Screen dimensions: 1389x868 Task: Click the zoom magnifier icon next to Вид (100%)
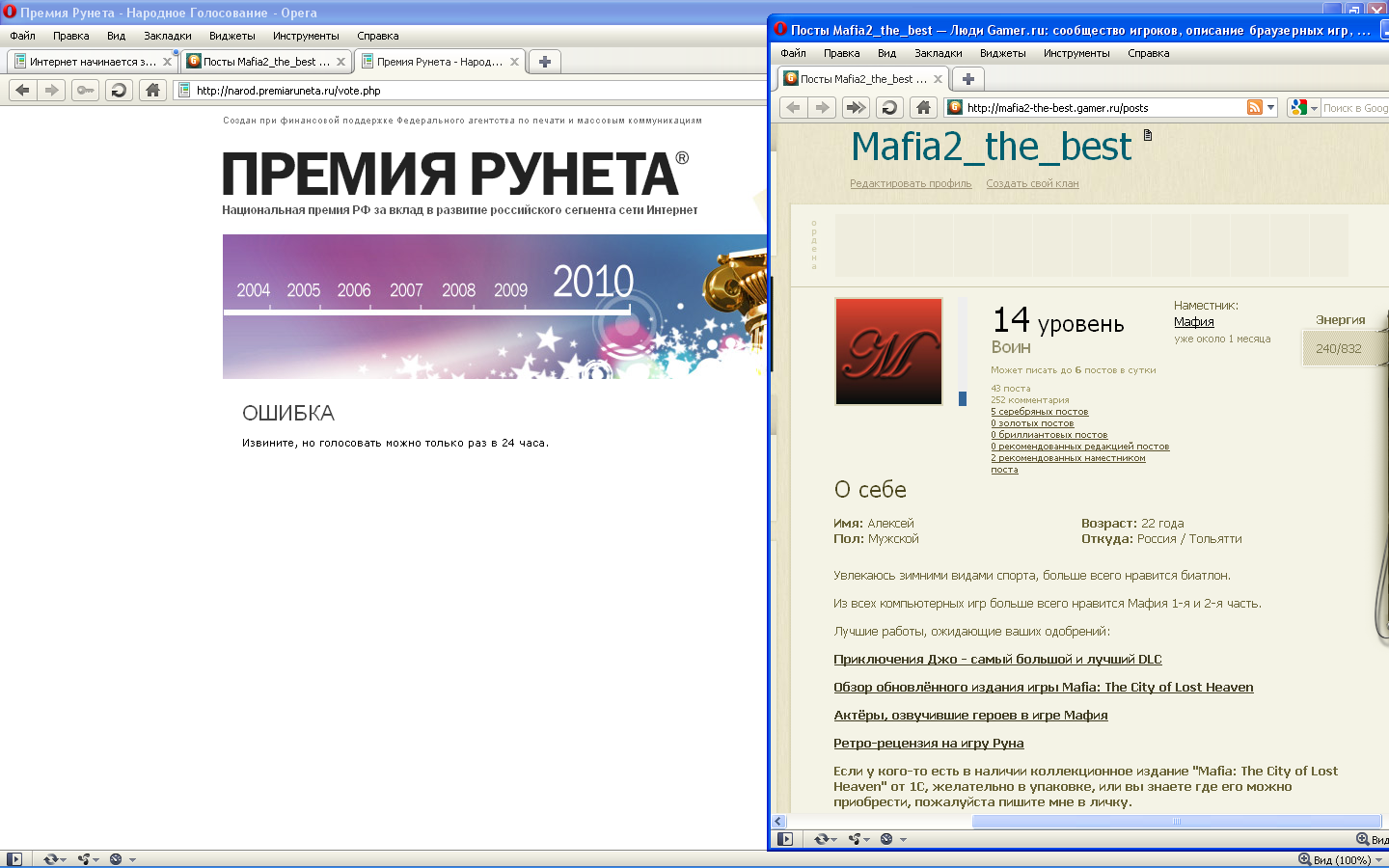pyautogui.click(x=1304, y=859)
